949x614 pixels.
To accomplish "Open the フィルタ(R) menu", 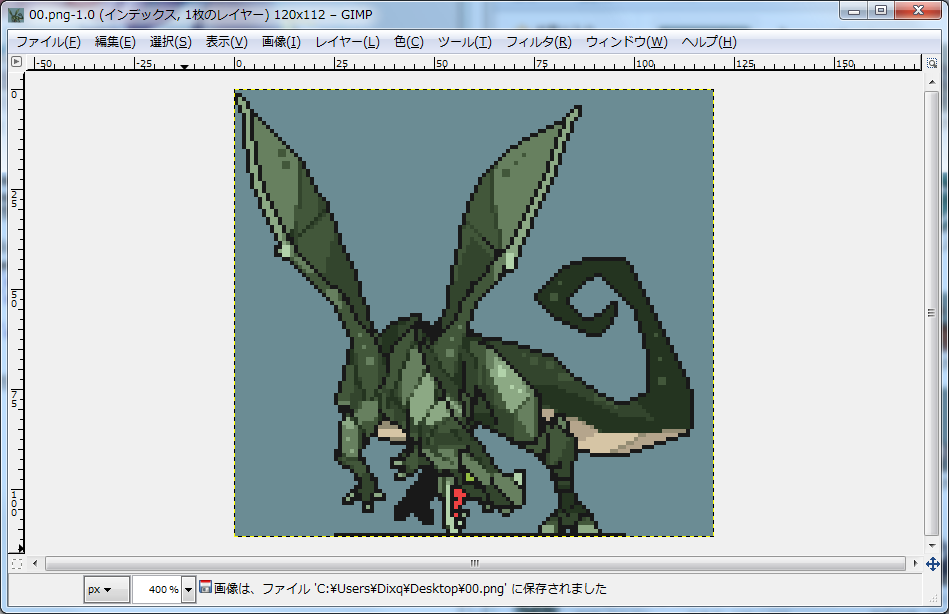I will 538,41.
